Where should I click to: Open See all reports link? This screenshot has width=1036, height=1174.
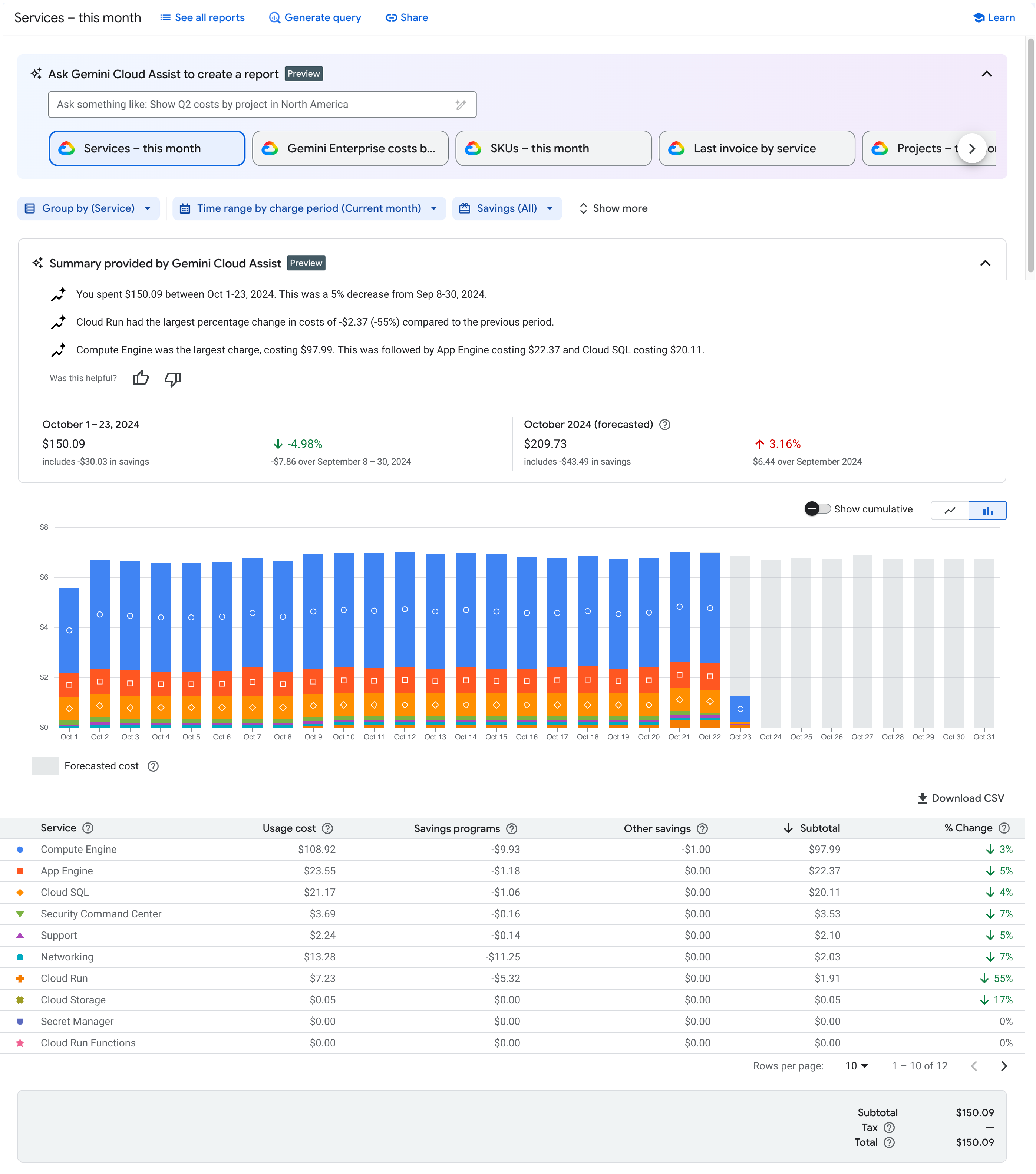pos(202,18)
